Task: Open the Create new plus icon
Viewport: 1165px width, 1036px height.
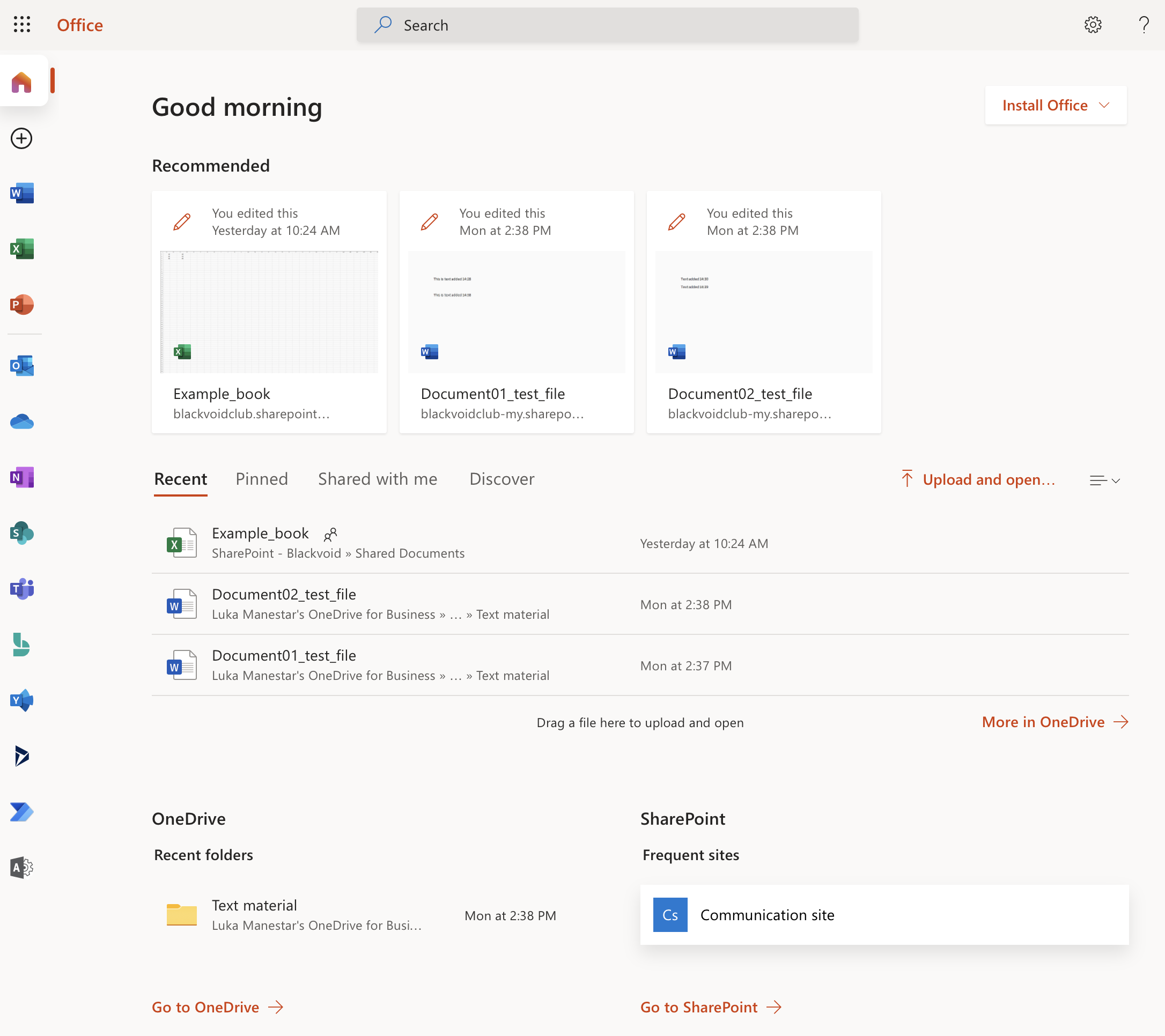Action: [21, 138]
